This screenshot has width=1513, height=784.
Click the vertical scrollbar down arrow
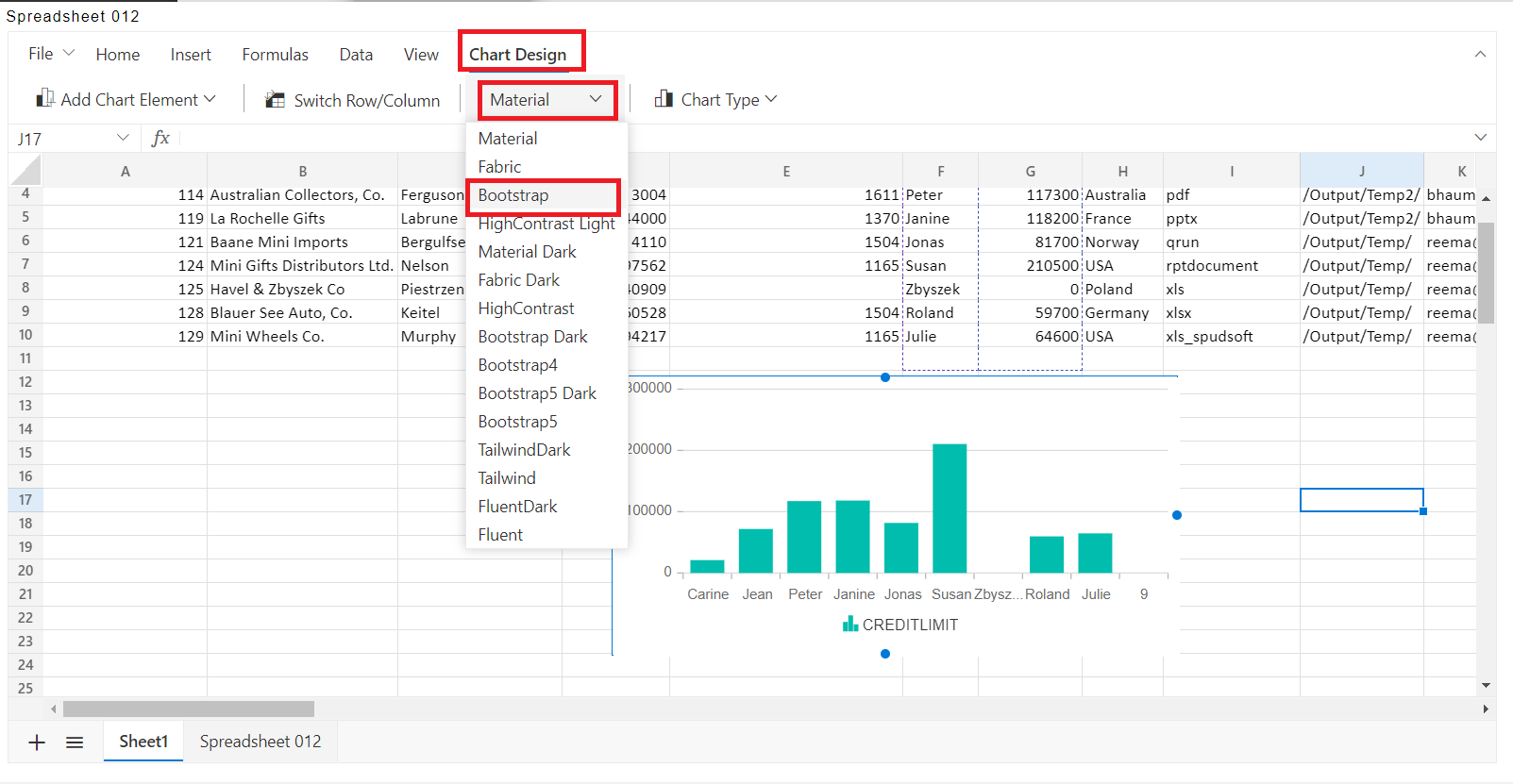click(x=1486, y=686)
